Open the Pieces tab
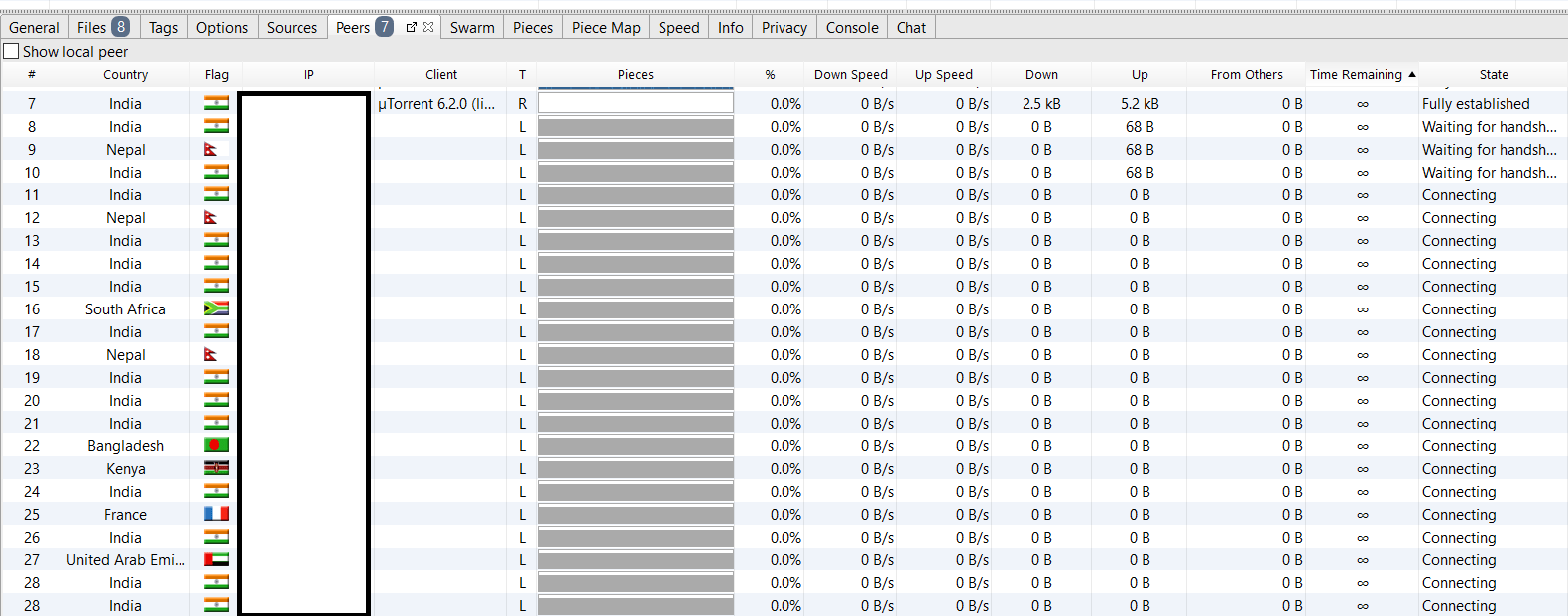Screen dimensions: 1568x616 click(534, 27)
